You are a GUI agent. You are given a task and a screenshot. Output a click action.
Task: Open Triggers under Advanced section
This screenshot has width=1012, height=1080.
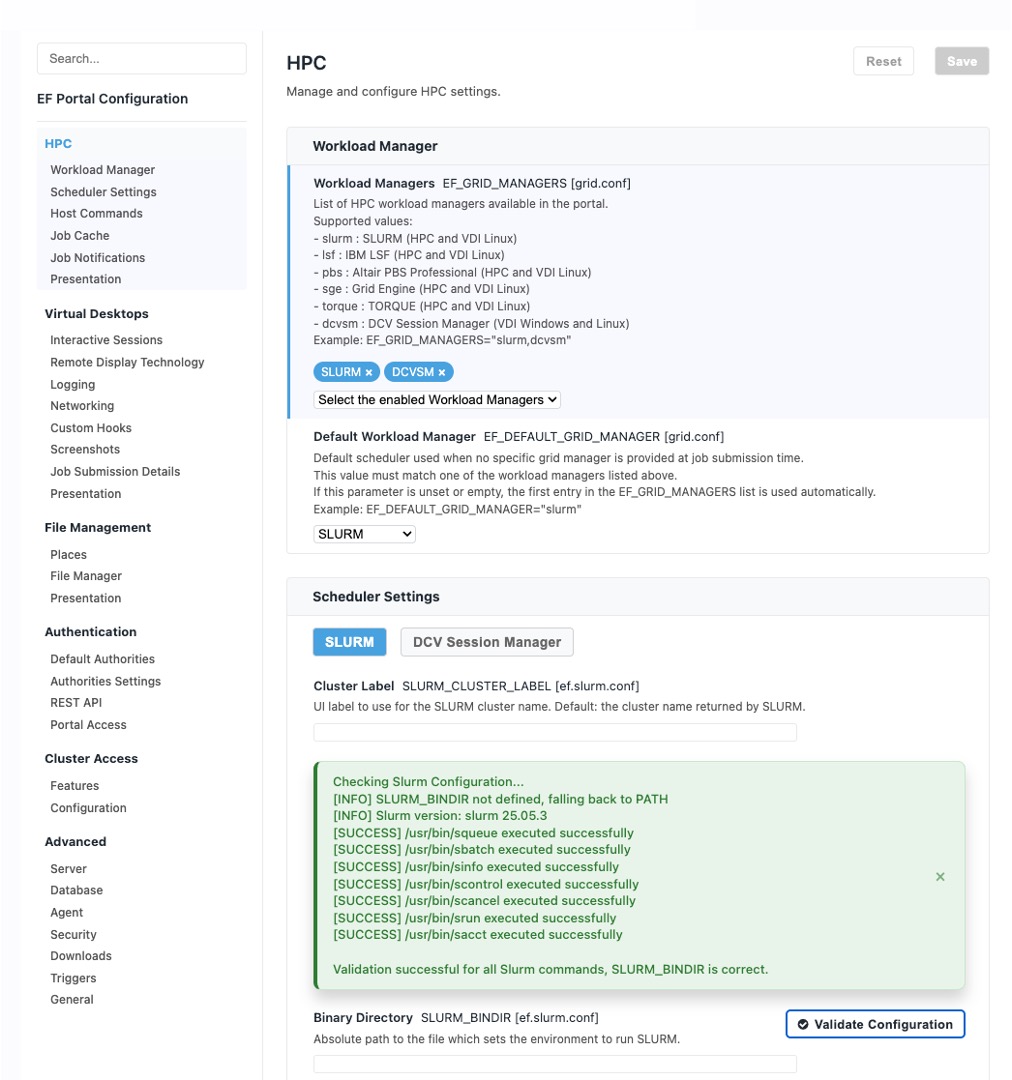(73, 978)
